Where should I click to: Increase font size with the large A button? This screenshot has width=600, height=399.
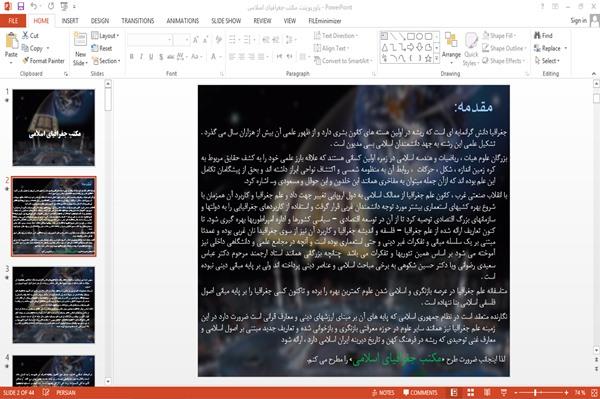tap(196, 39)
